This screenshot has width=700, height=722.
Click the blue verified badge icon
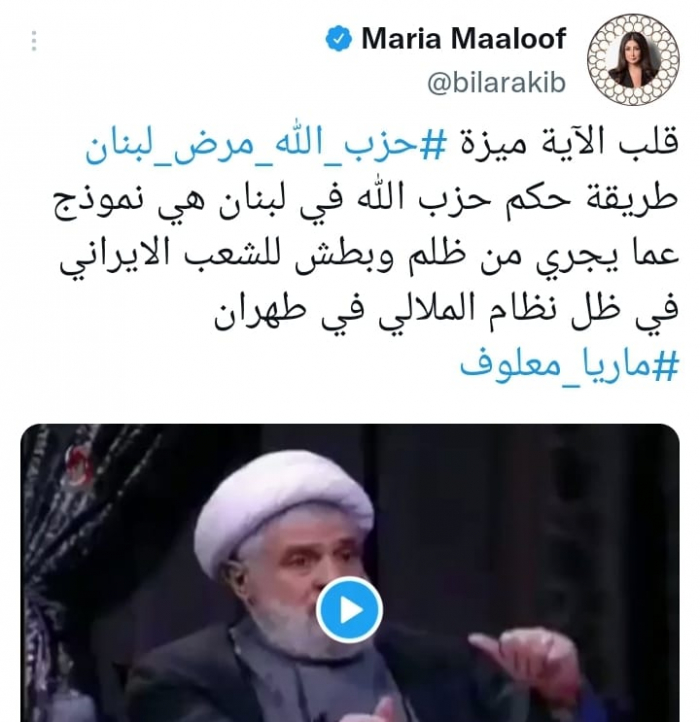338,39
